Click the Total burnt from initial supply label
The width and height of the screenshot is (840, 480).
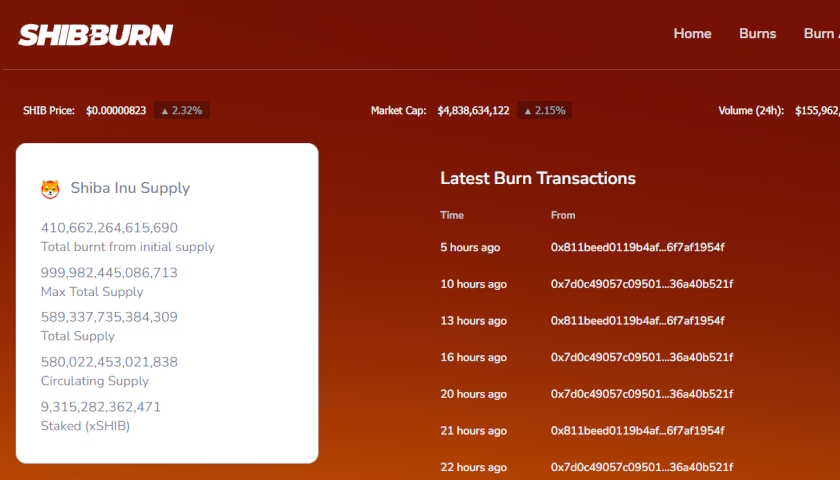[x=128, y=247]
